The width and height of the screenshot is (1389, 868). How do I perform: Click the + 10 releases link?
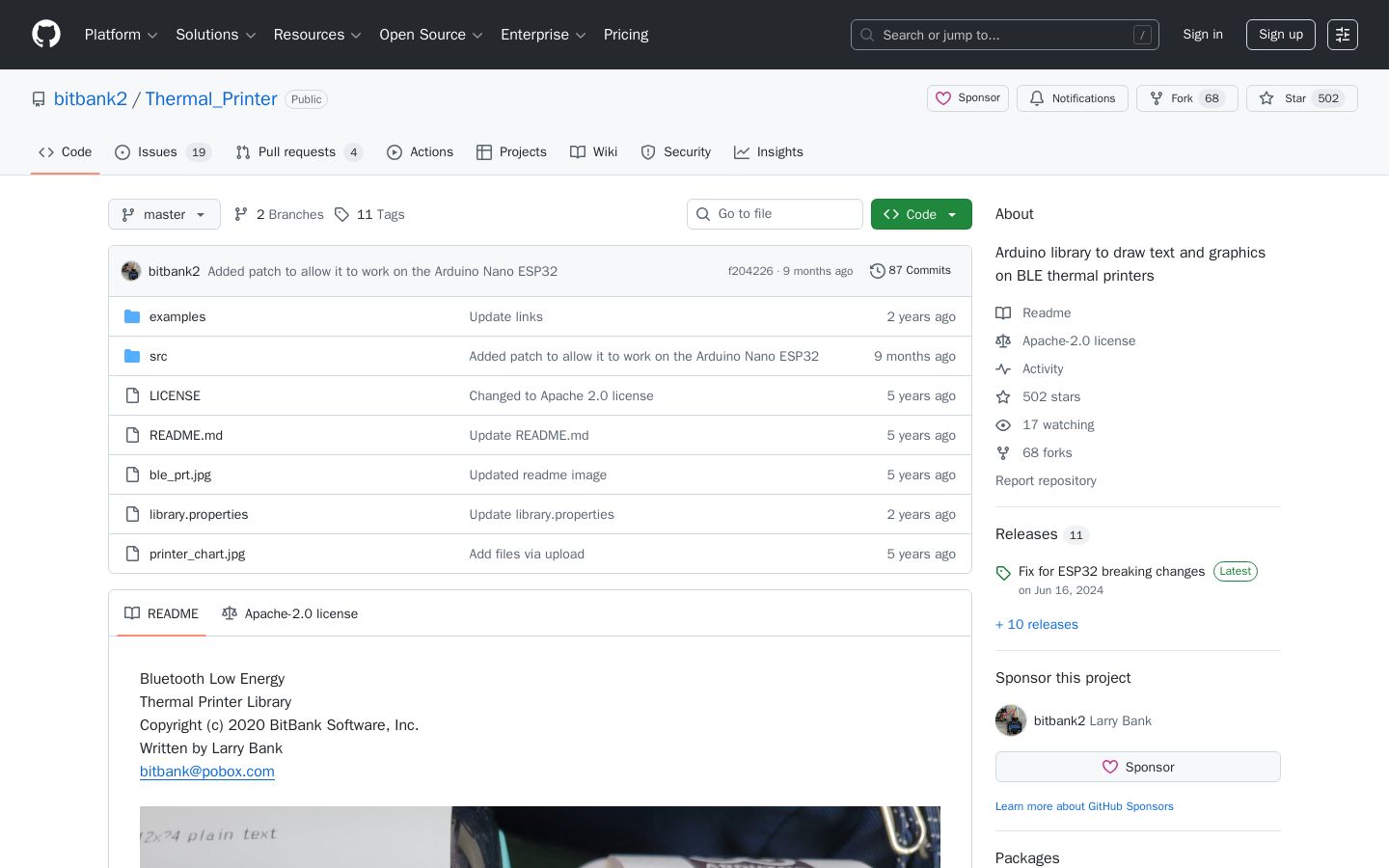coord(1037,624)
